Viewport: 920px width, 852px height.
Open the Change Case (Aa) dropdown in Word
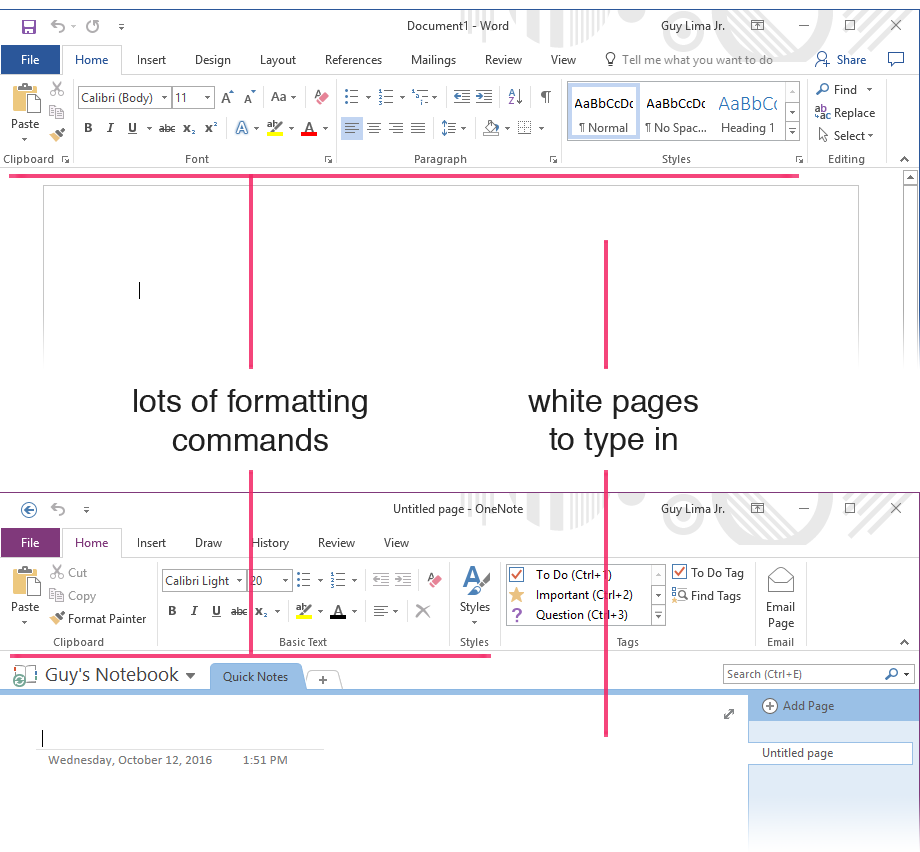[283, 97]
